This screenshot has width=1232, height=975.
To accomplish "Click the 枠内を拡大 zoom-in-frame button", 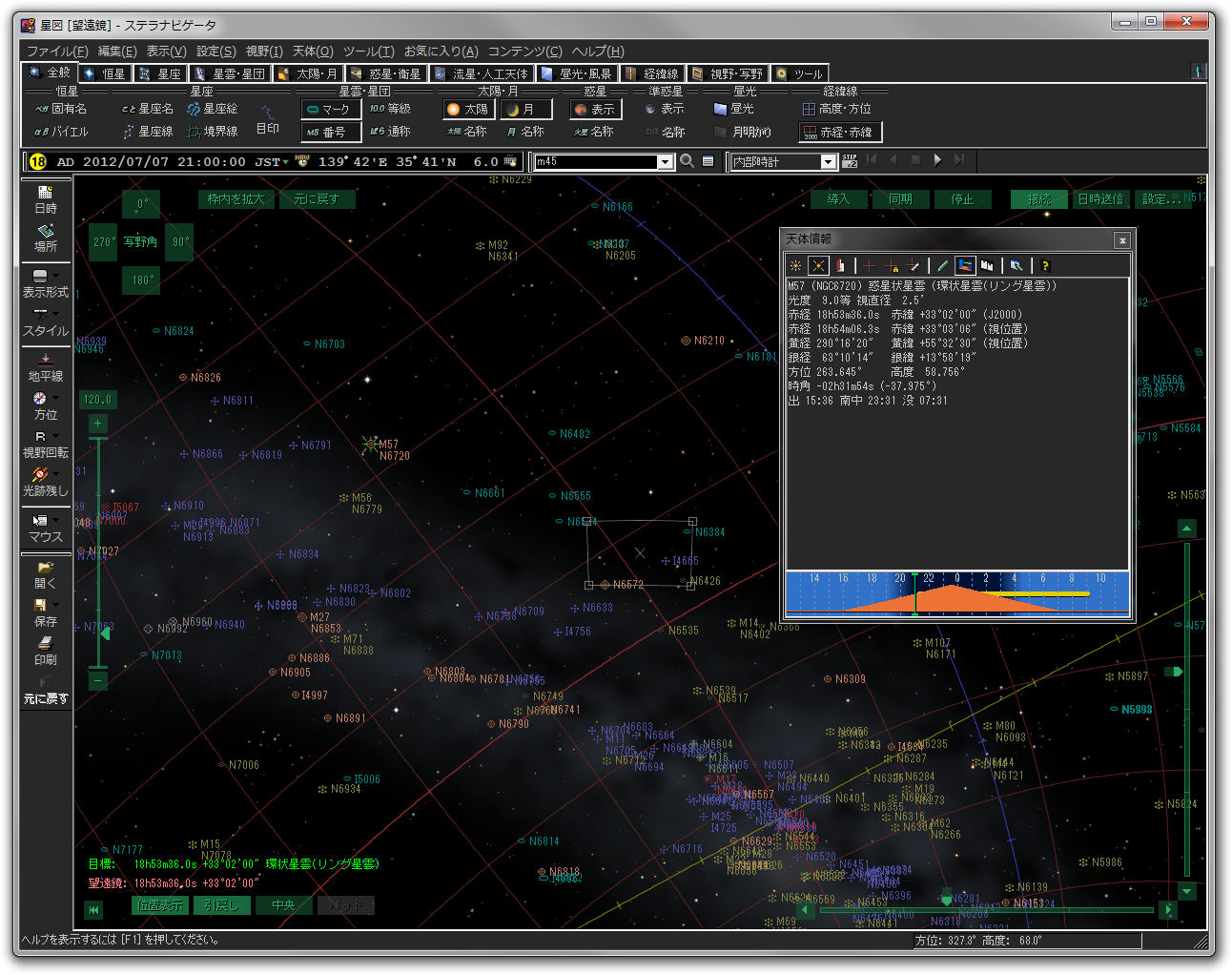I will pos(236,199).
